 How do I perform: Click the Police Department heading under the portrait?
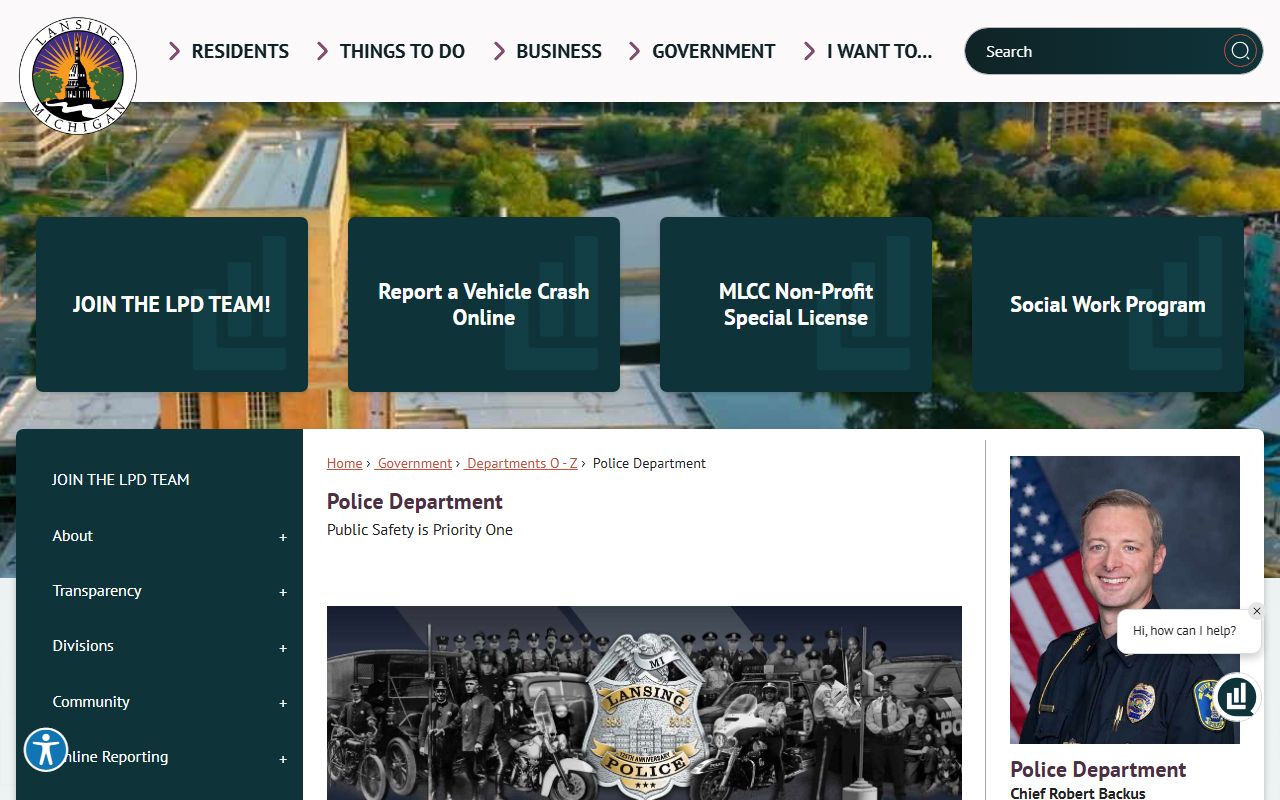point(1098,769)
